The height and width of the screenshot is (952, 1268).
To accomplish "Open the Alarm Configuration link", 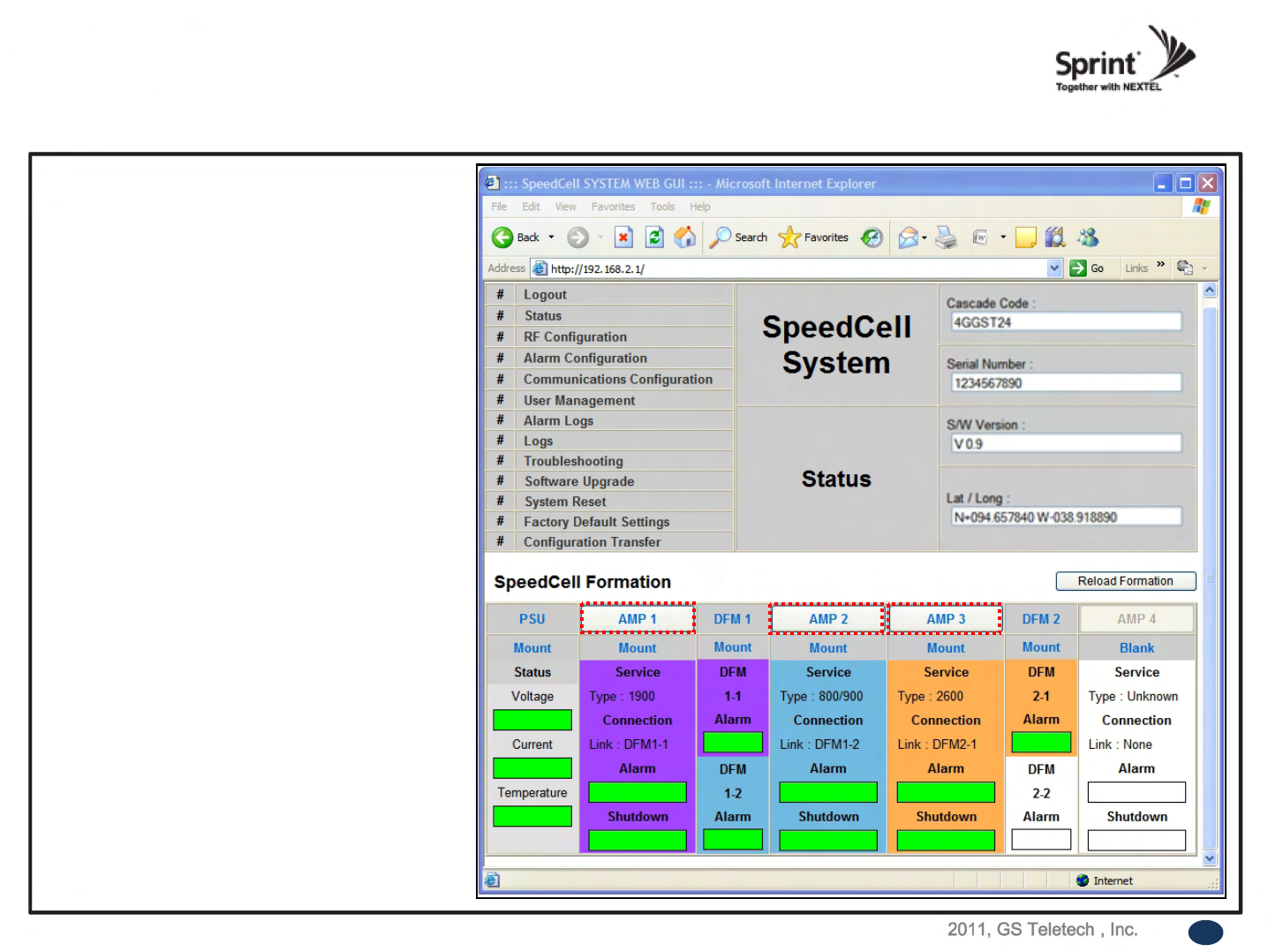I will (x=585, y=359).
